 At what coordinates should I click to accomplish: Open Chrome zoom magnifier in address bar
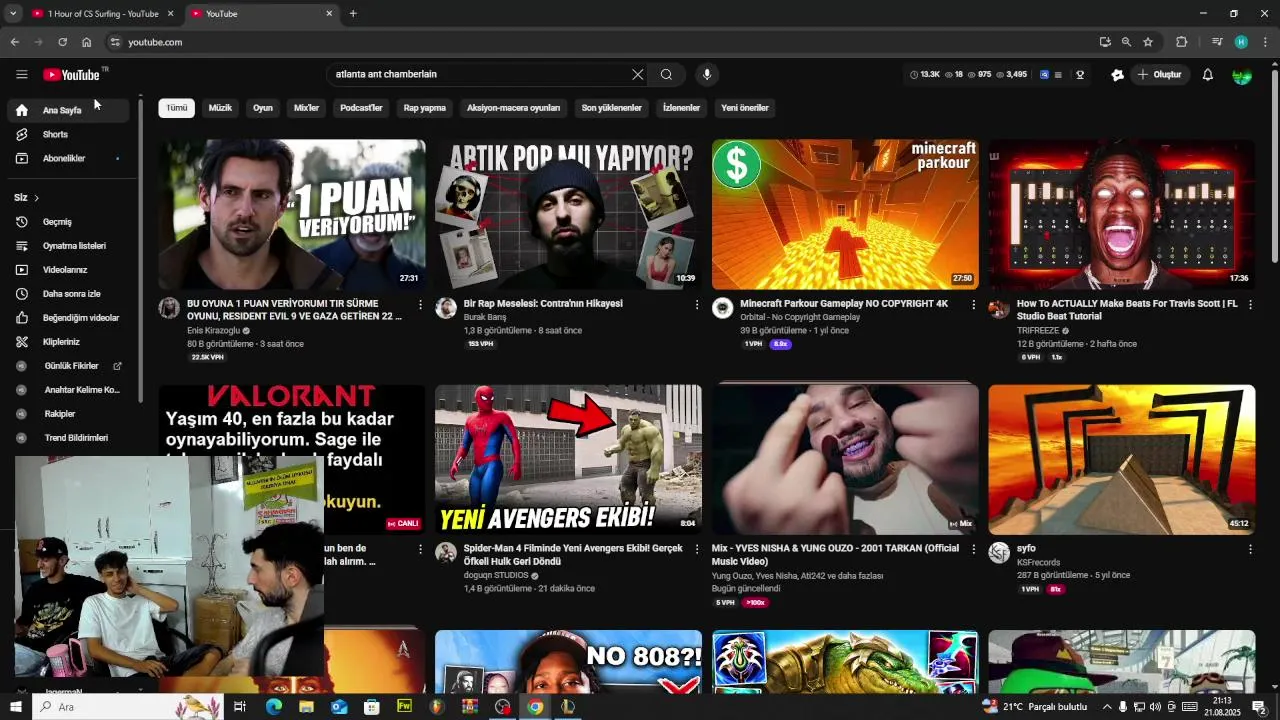click(1126, 42)
